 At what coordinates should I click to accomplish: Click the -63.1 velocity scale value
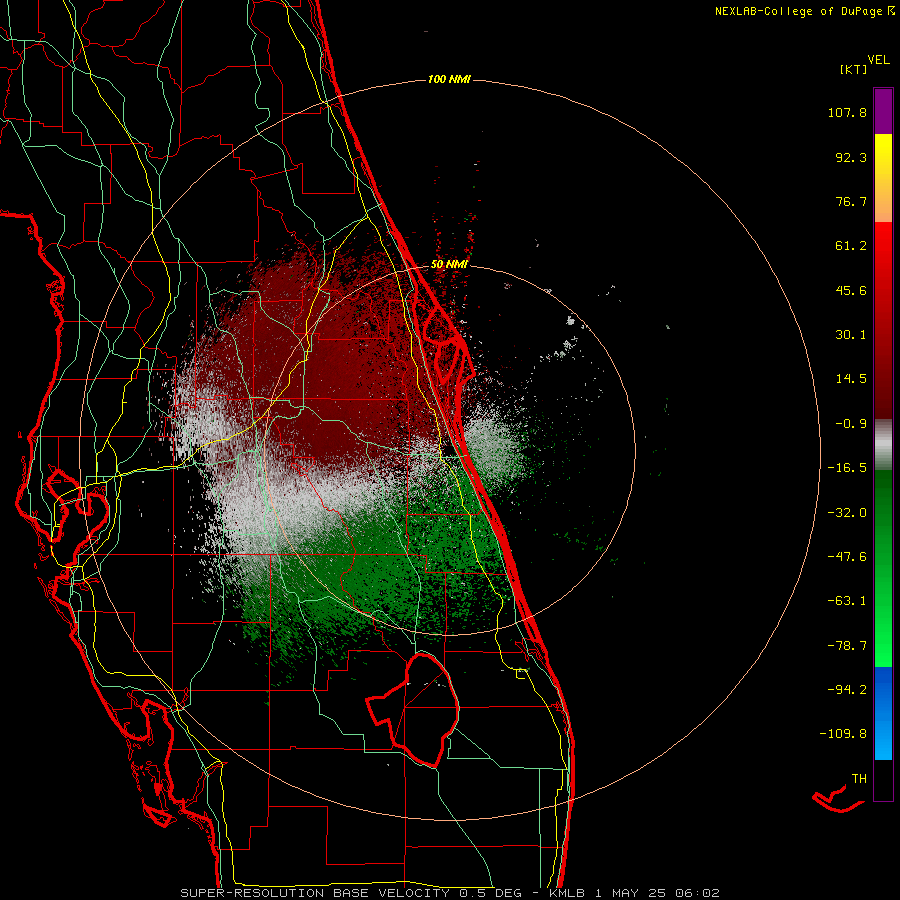tap(847, 601)
